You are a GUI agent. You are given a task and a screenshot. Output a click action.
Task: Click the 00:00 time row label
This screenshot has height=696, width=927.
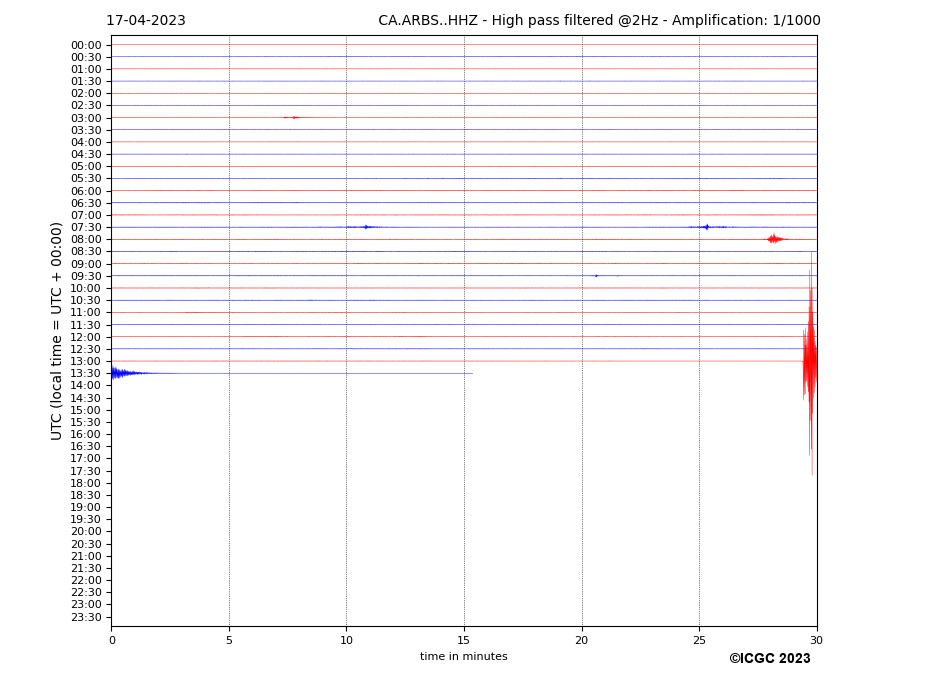tap(86, 46)
